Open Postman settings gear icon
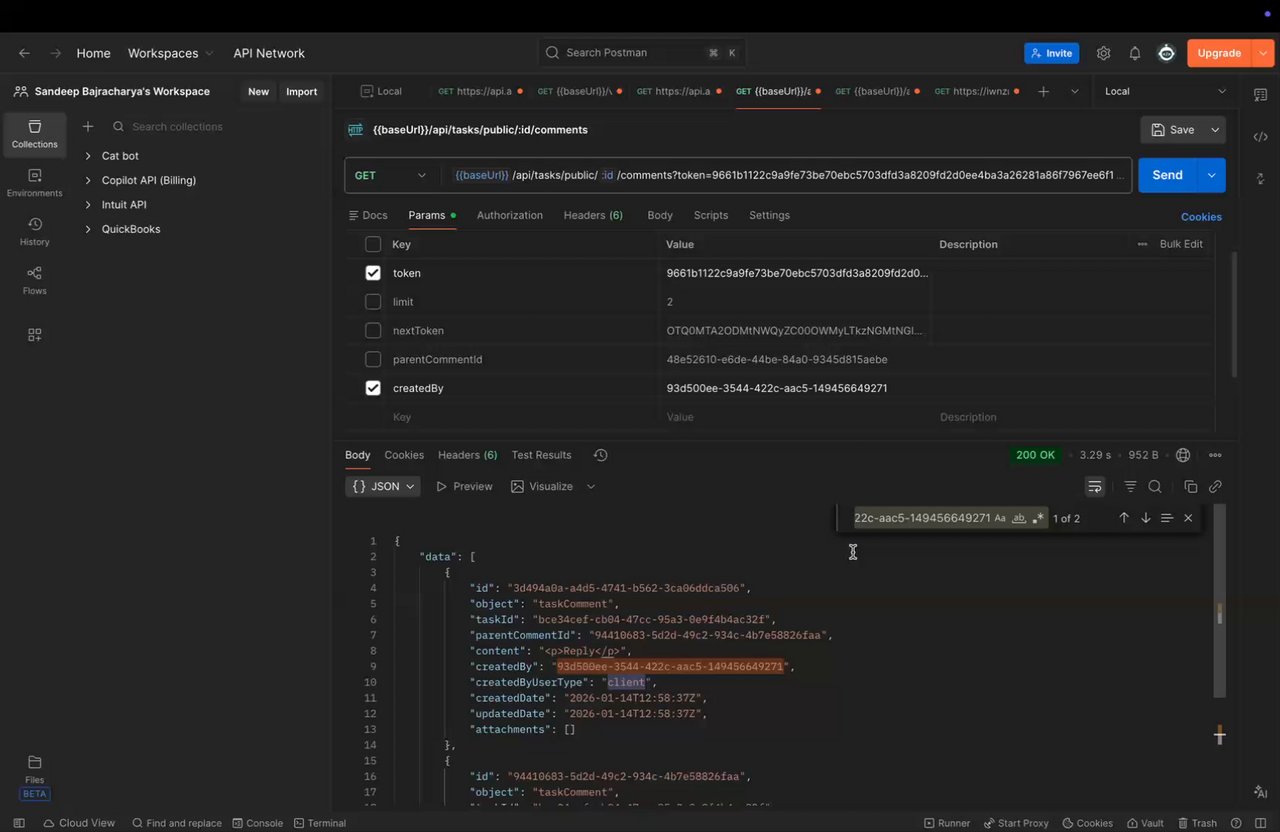The image size is (1280, 832). [x=1103, y=53]
